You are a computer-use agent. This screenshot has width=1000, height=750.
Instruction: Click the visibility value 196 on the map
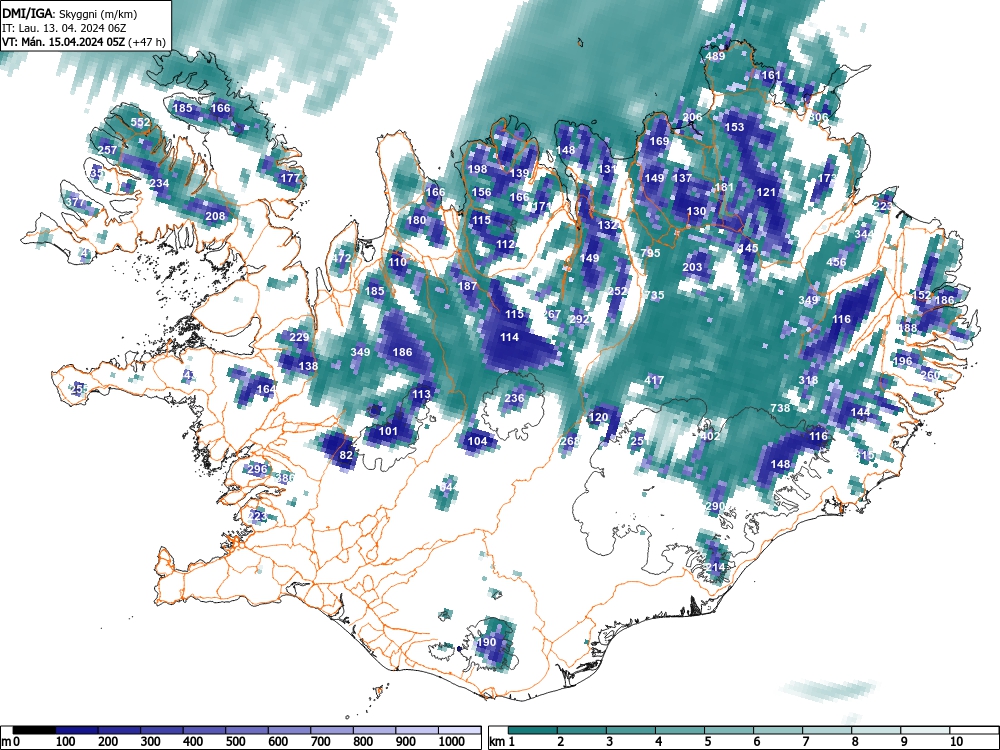pyautogui.click(x=902, y=361)
